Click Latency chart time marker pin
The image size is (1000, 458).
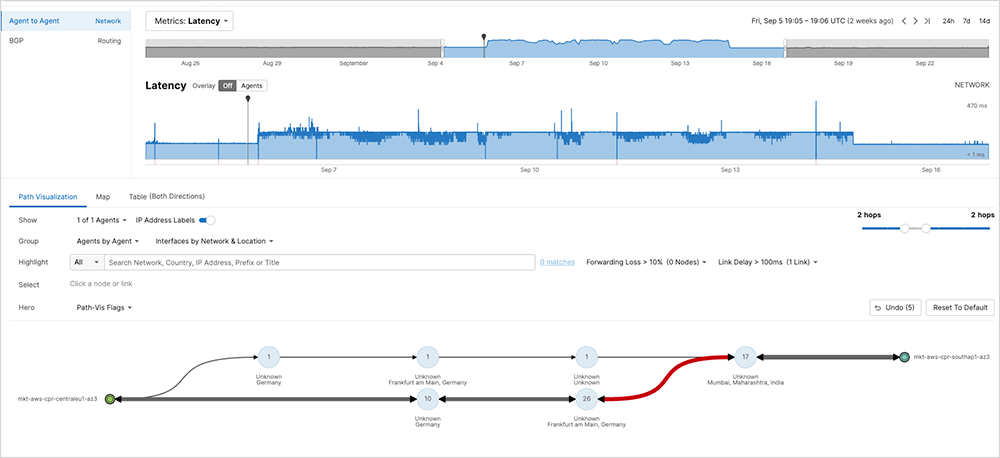click(x=247, y=98)
